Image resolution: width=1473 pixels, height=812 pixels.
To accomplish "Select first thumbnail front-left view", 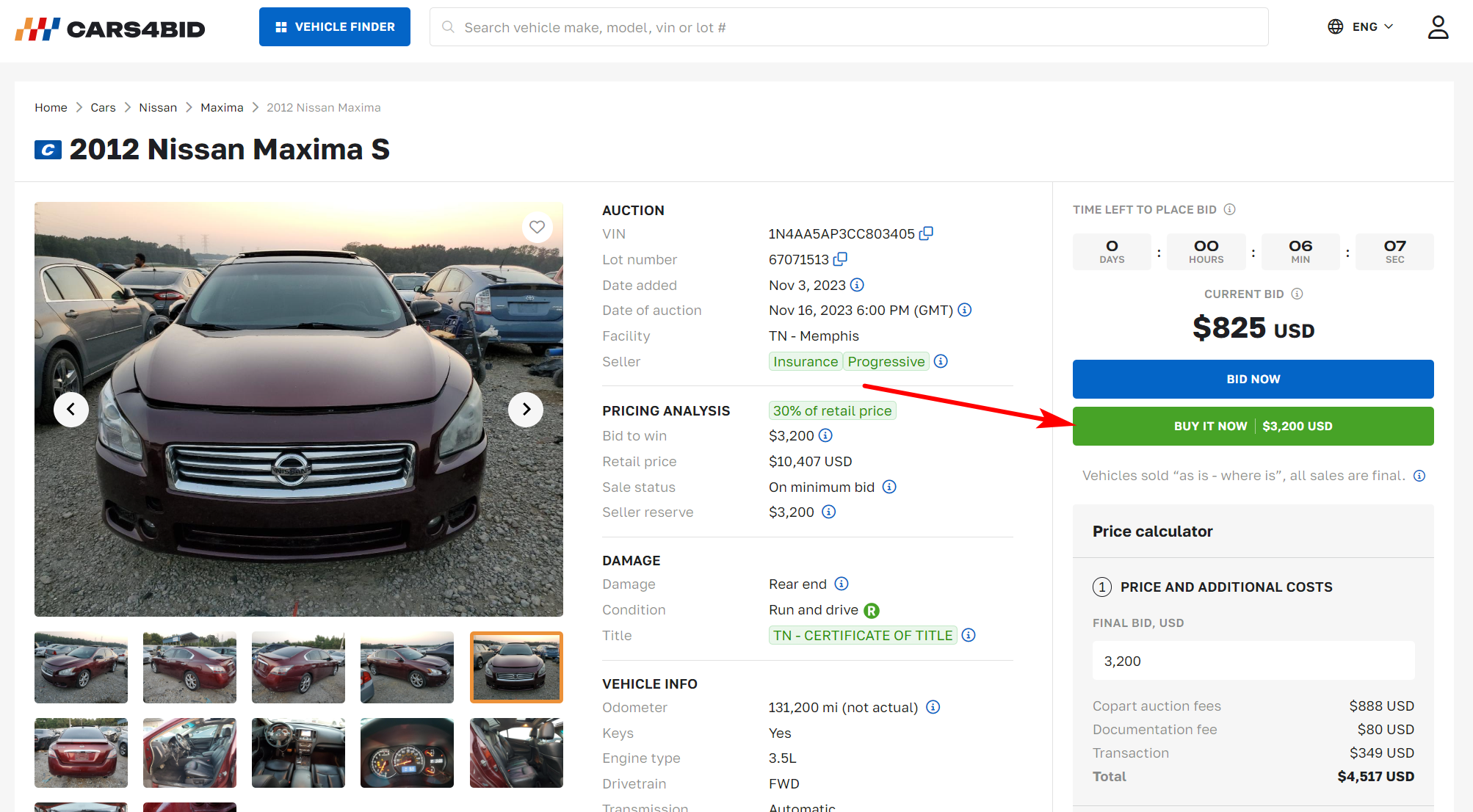I will [x=81, y=667].
